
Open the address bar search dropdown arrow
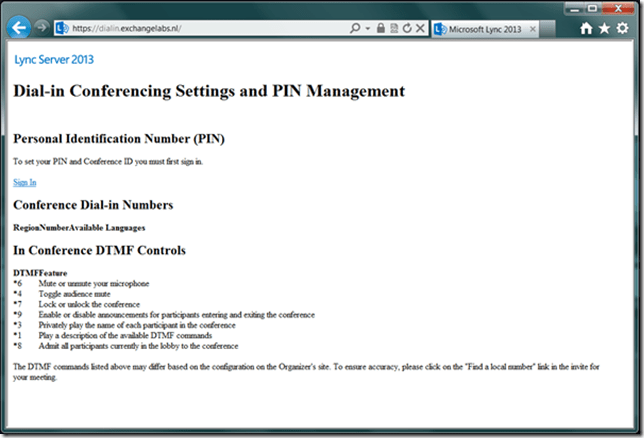368,28
